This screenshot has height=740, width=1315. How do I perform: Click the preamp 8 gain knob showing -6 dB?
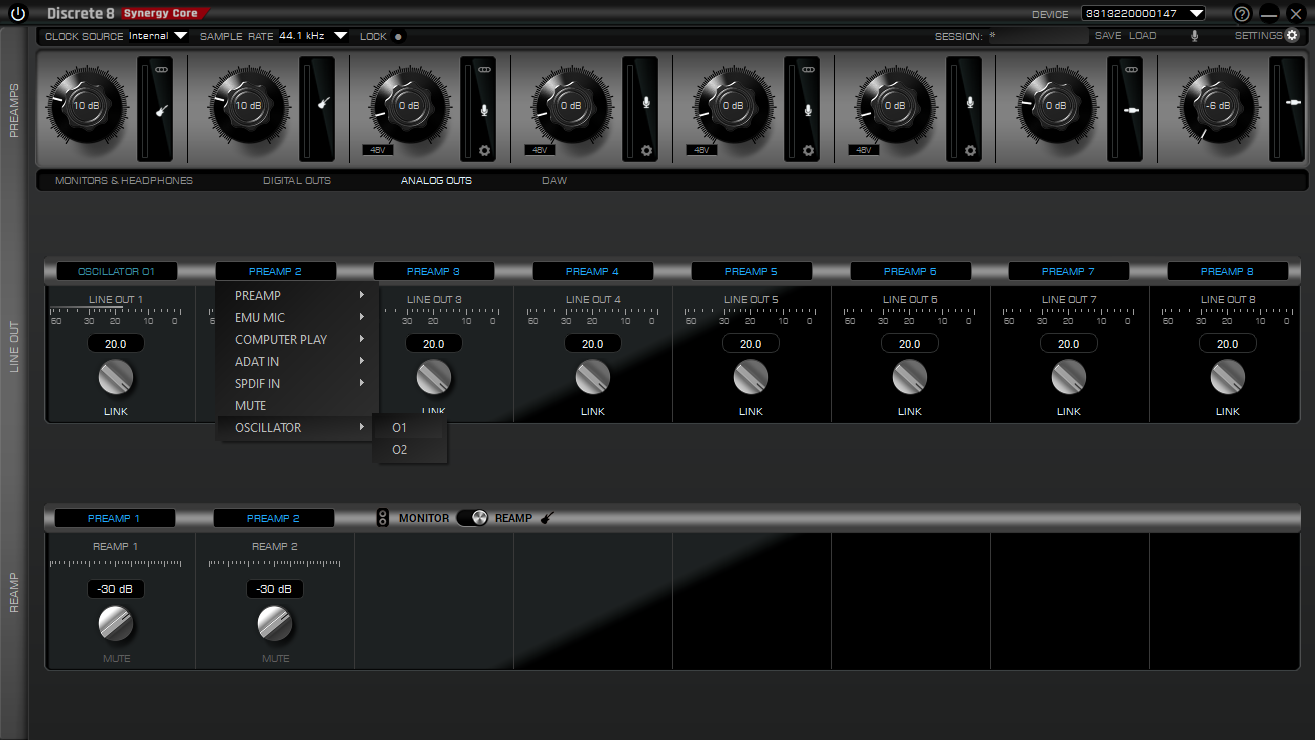point(1218,105)
